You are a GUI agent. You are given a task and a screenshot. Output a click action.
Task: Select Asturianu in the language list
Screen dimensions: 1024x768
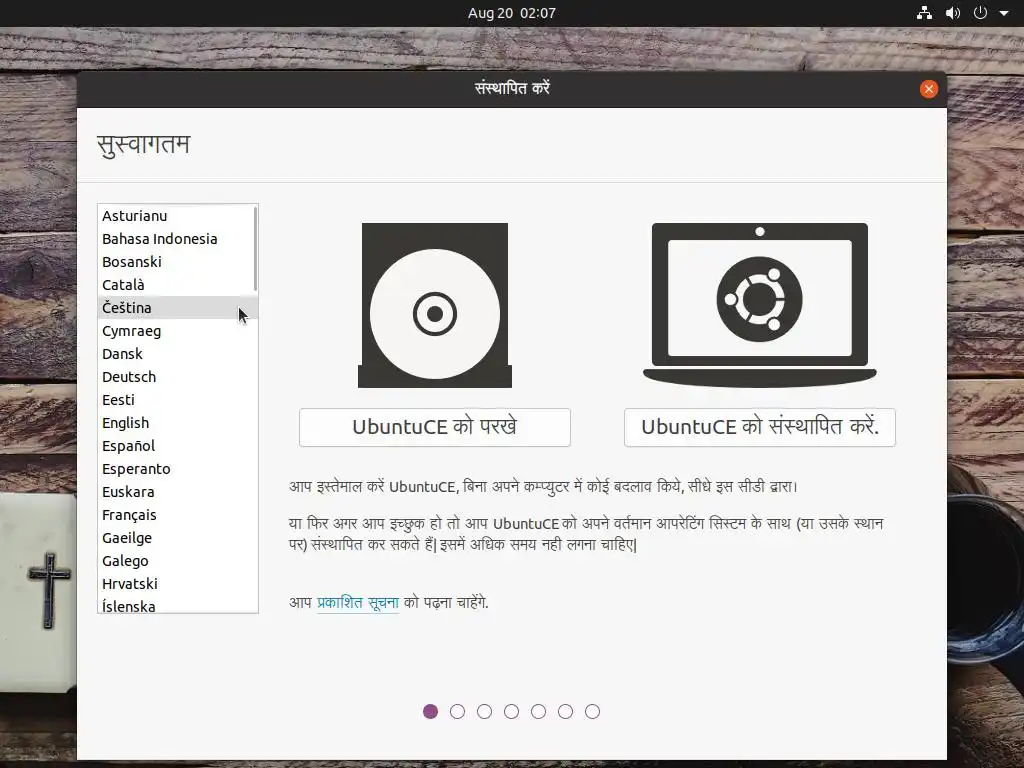(178, 216)
